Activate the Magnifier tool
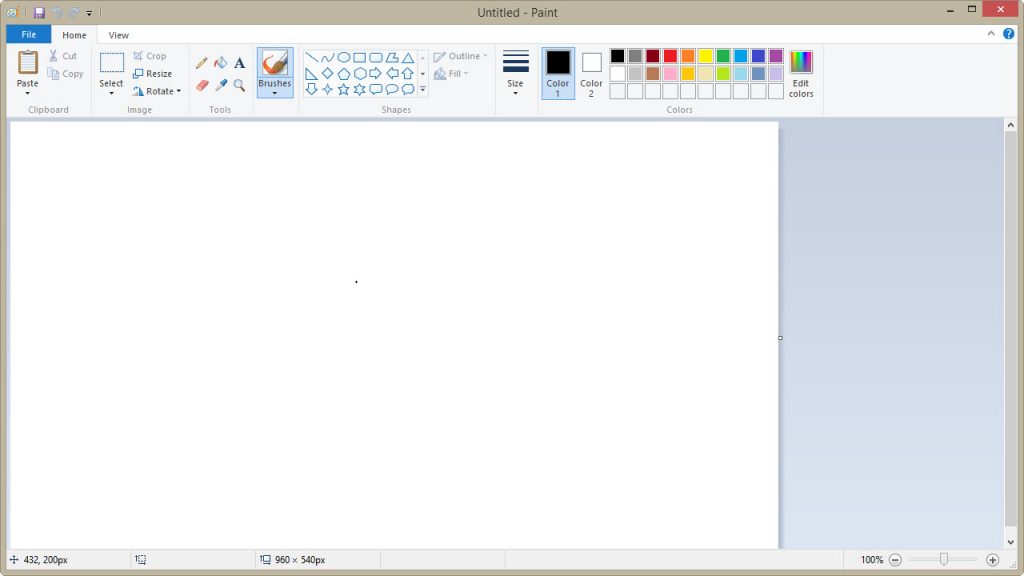Viewport: 1024px width, 576px height. point(239,86)
